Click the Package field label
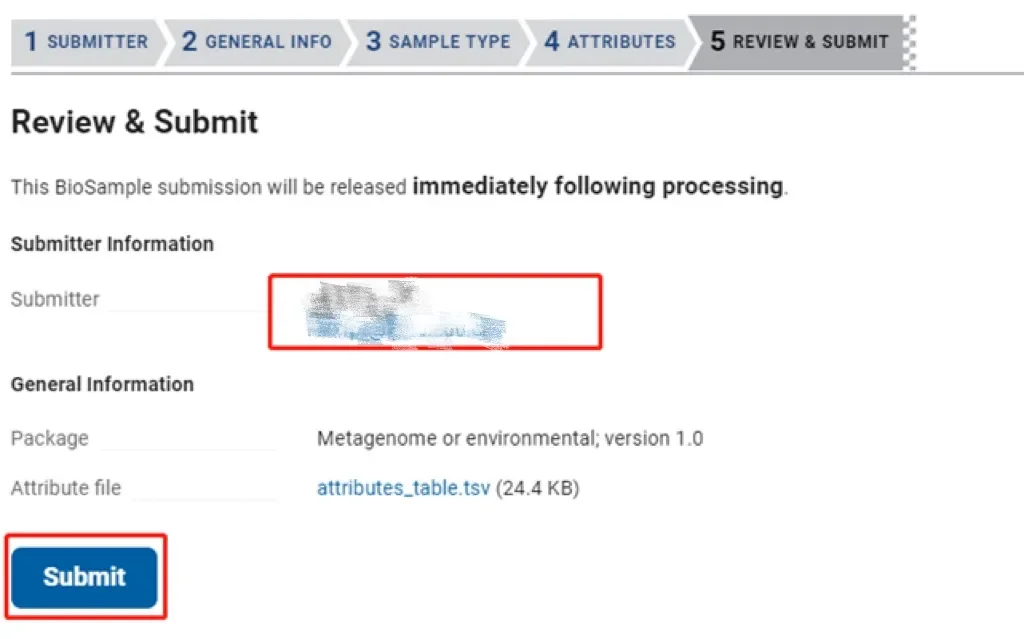Image resolution: width=1024 pixels, height=639 pixels. pyautogui.click(x=49, y=438)
